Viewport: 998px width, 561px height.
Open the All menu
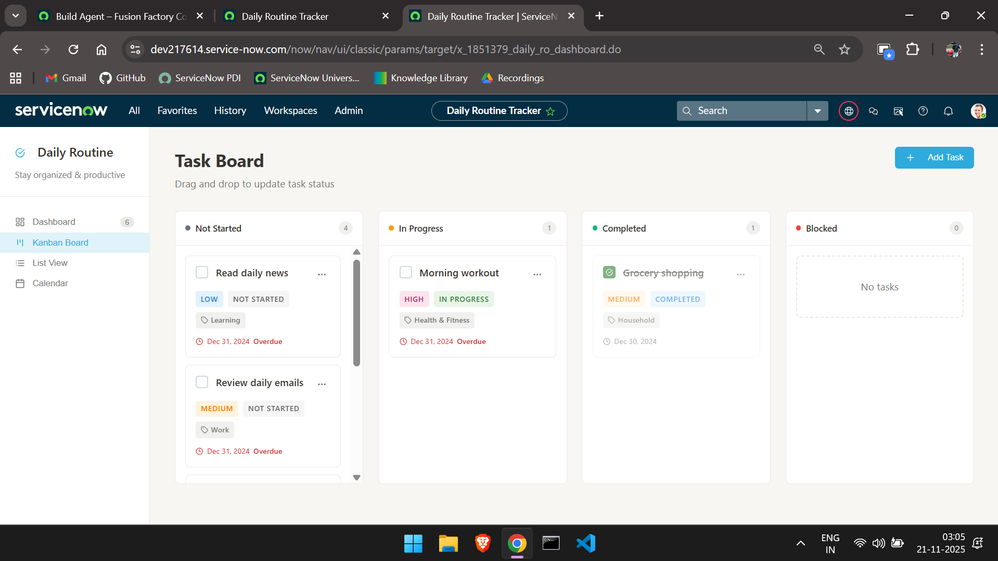pyautogui.click(x=134, y=110)
